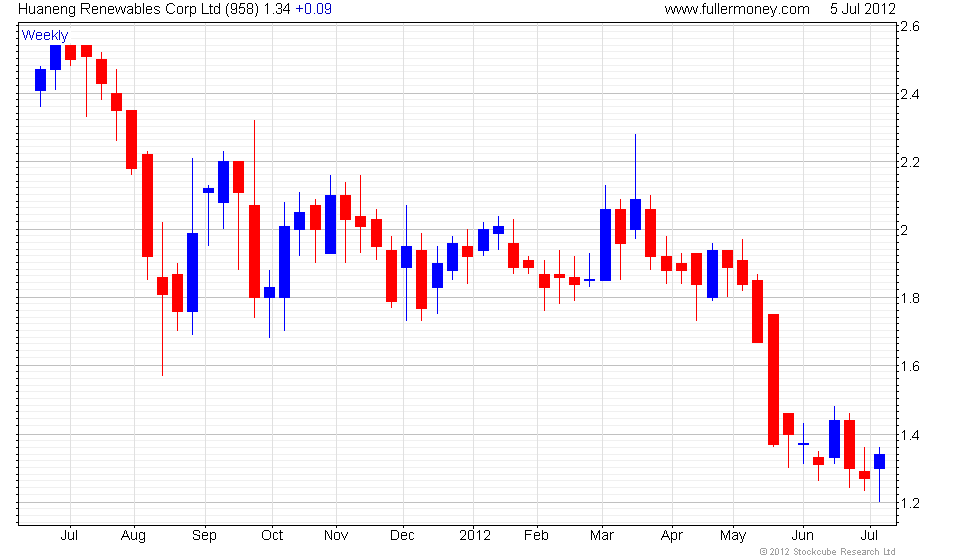Click the 2.6 price axis label

pyautogui.click(x=909, y=26)
